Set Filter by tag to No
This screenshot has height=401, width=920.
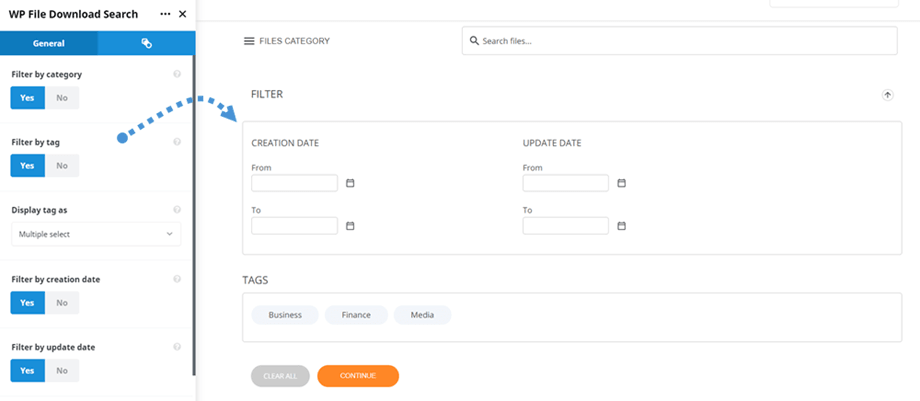tap(62, 166)
